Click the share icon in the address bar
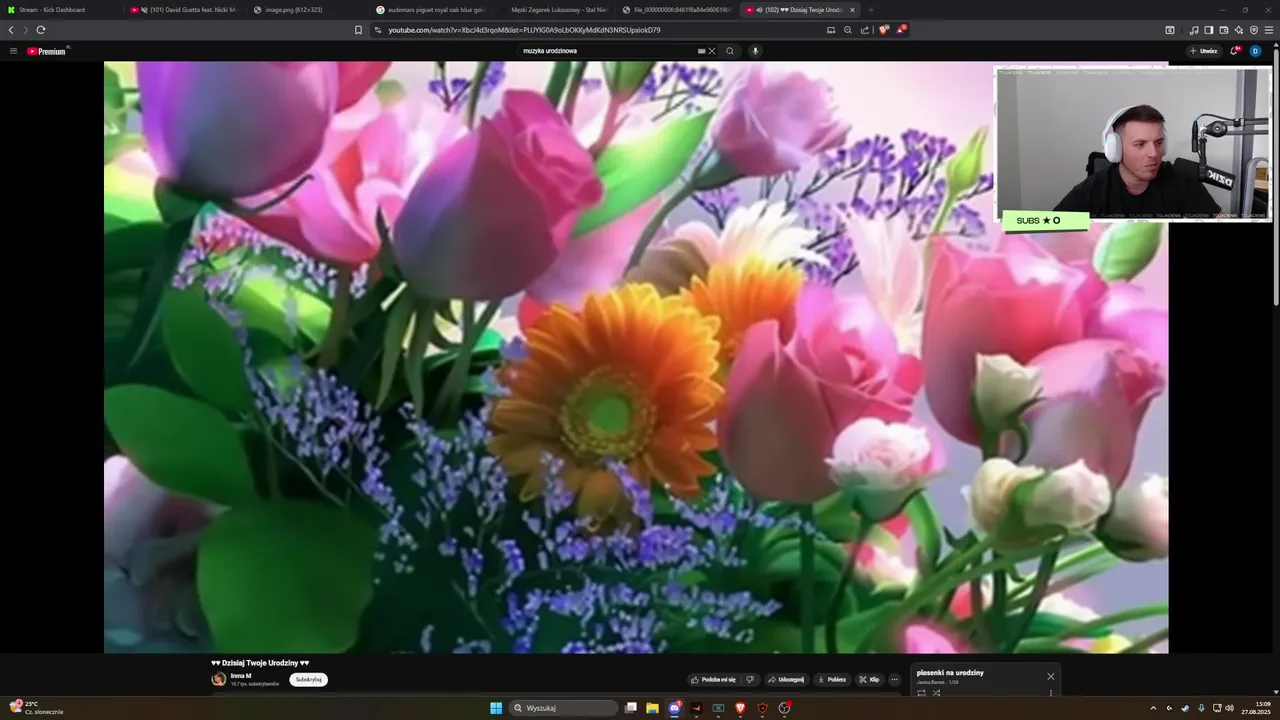This screenshot has height=720, width=1280. [864, 30]
